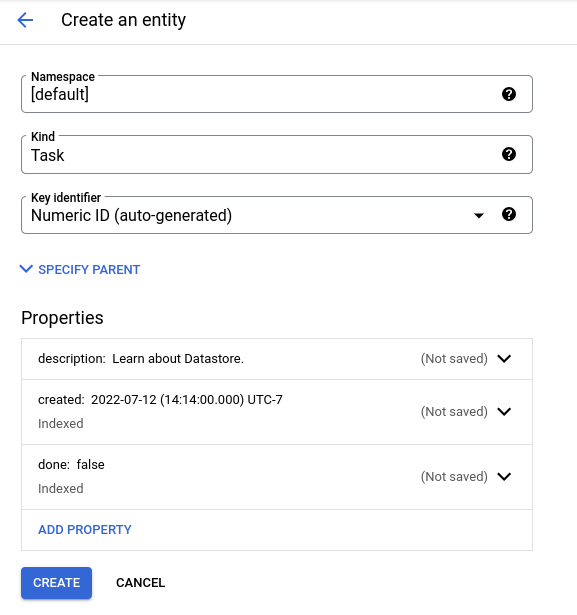This screenshot has width=577, height=615.
Task: Expand the done property chevron
Action: click(504, 477)
